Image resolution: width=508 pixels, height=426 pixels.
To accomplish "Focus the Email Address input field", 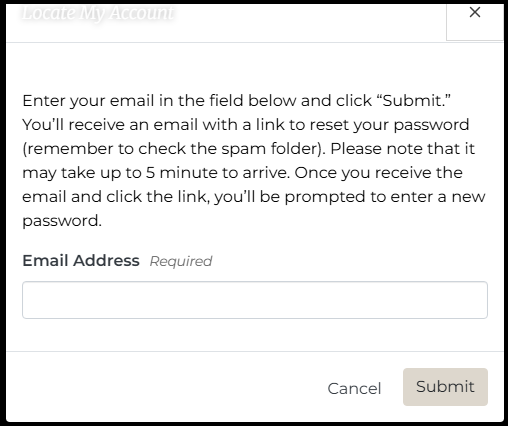I will (x=255, y=300).
